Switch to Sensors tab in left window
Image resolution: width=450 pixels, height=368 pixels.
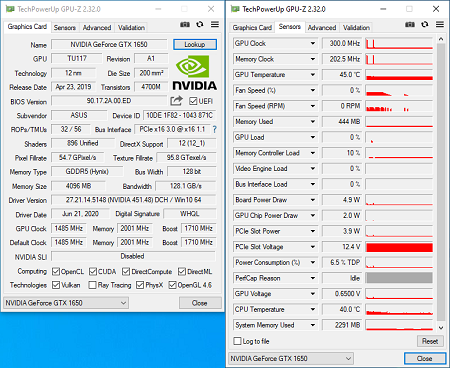[65, 28]
